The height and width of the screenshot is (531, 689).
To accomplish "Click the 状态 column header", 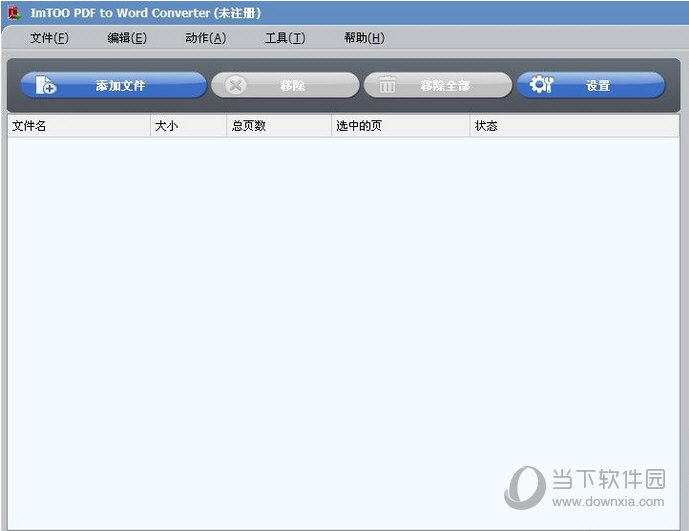I will coord(575,126).
